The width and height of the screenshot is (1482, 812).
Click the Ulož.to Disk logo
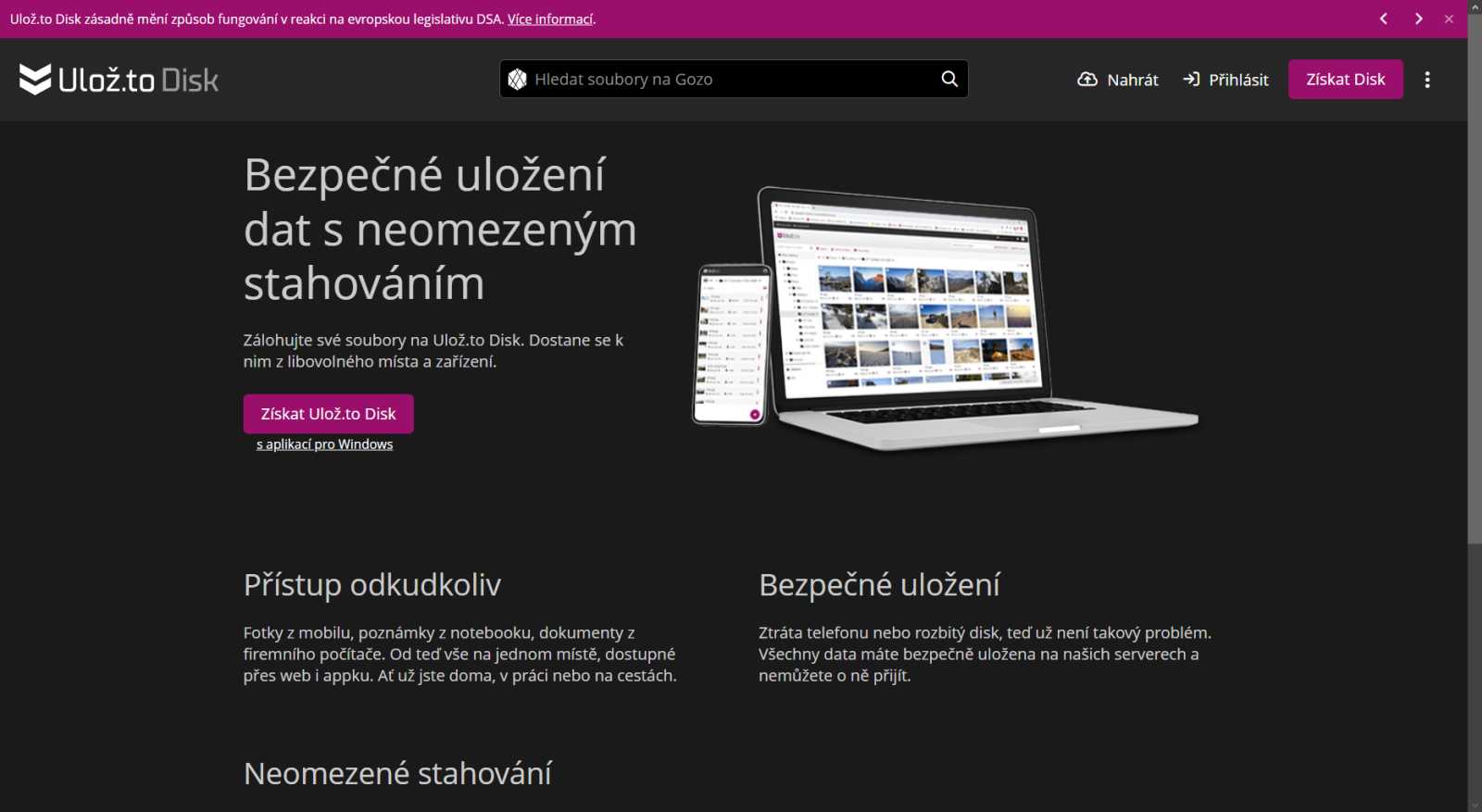click(119, 80)
